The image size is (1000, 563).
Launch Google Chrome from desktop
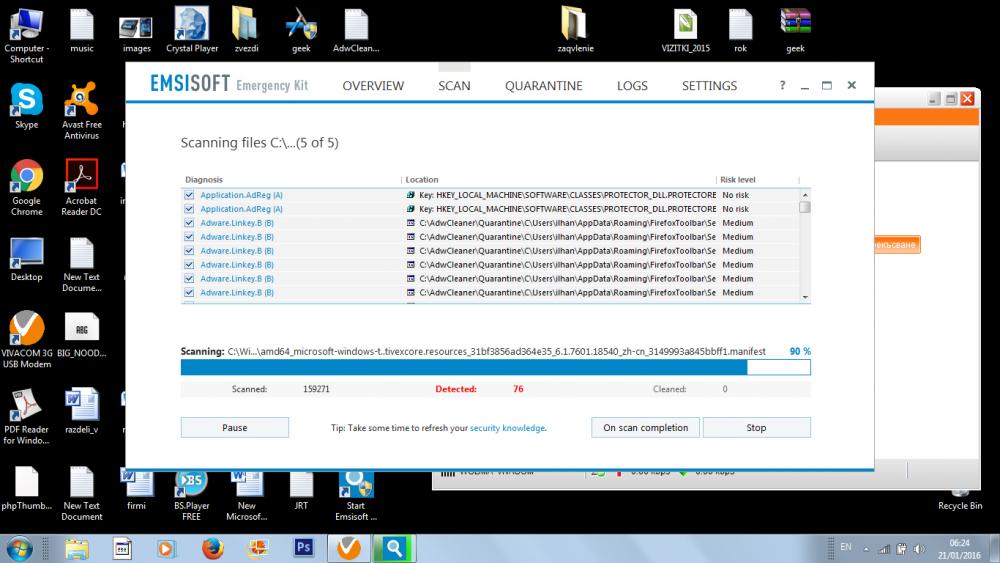tap(26, 187)
